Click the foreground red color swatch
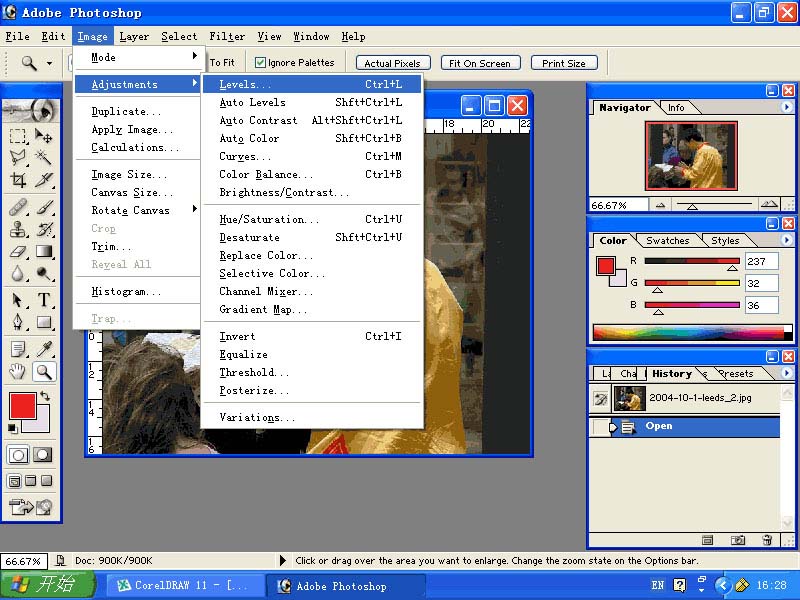Viewport: 800px width, 600px height. (22, 406)
